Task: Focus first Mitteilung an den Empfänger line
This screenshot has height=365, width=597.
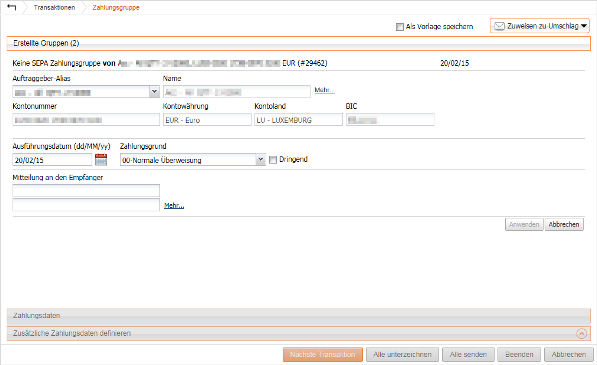Action: pos(86,190)
